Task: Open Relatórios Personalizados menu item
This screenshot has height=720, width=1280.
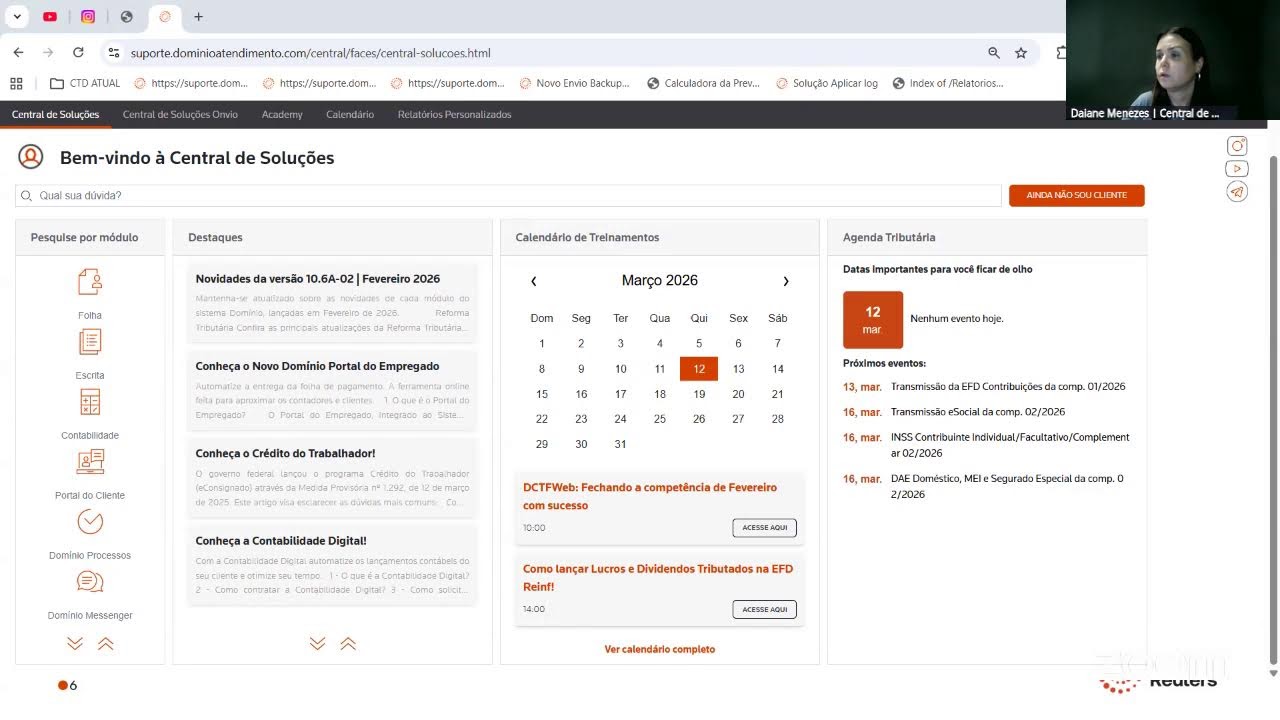Action: click(454, 114)
